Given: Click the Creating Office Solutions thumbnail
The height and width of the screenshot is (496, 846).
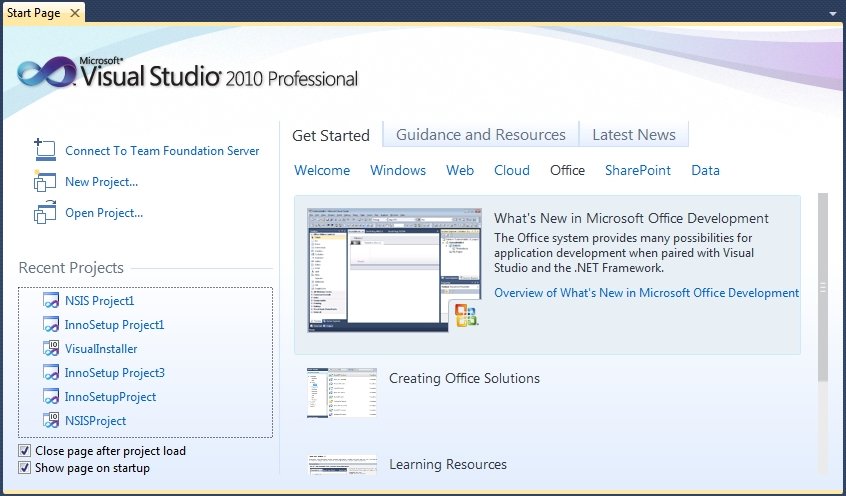Looking at the screenshot, I should [x=342, y=392].
